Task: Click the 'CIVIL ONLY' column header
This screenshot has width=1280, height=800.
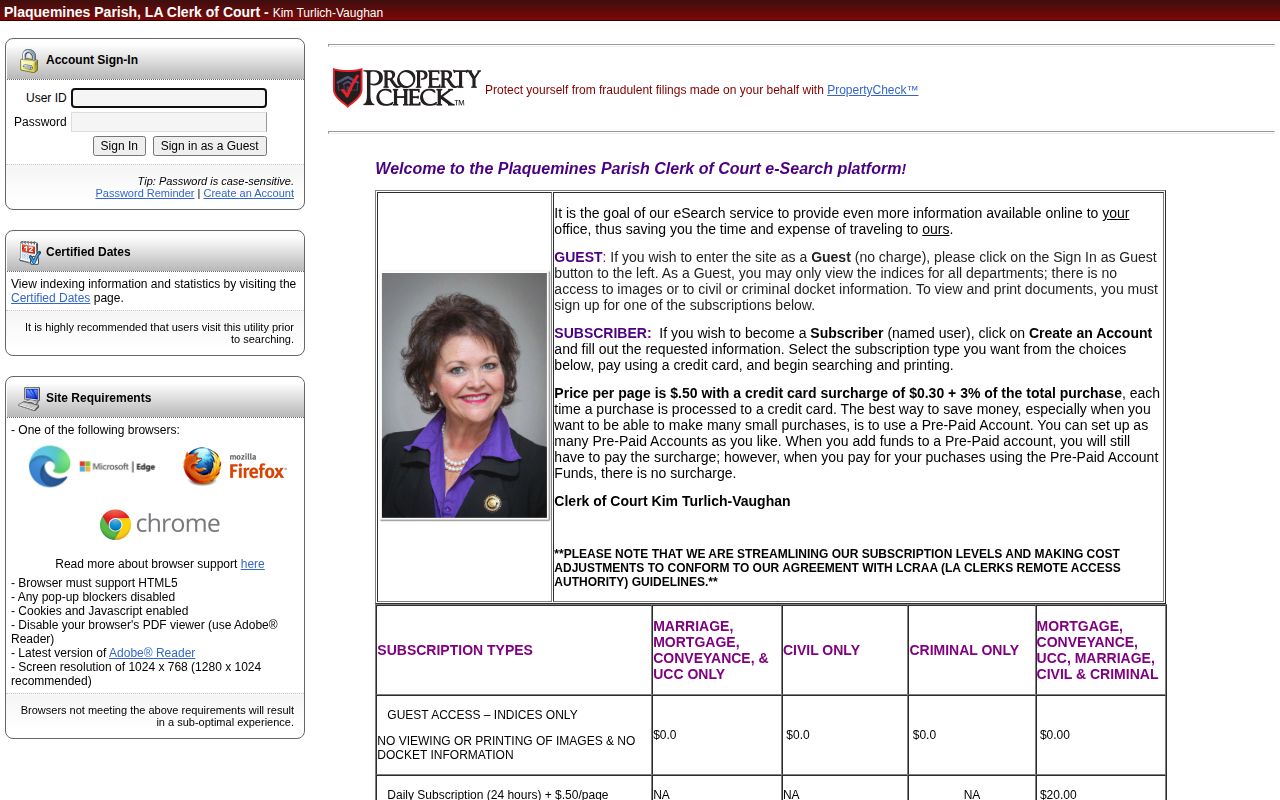Action: [821, 650]
